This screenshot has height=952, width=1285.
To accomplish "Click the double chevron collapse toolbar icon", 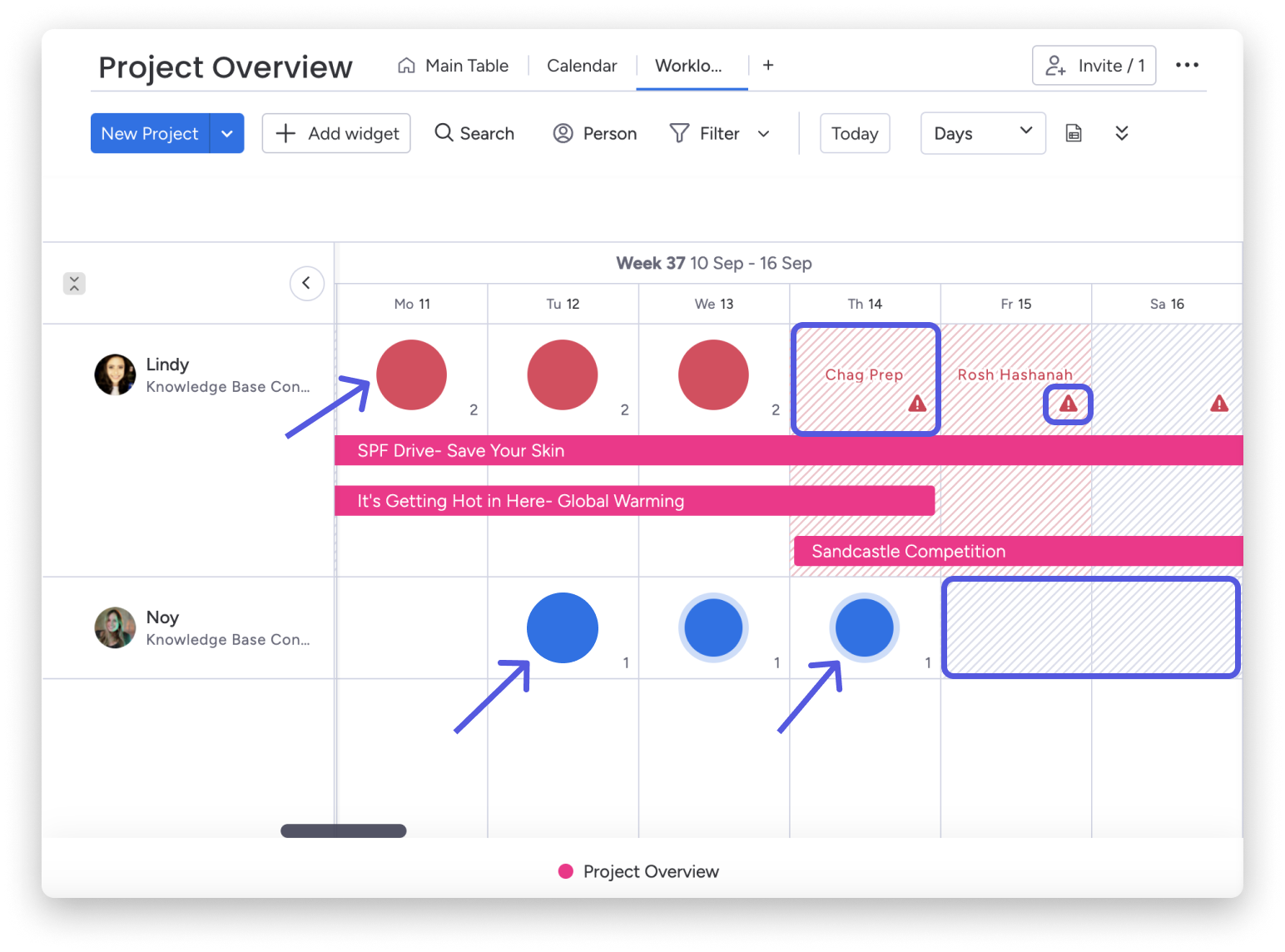I will click(x=1121, y=133).
